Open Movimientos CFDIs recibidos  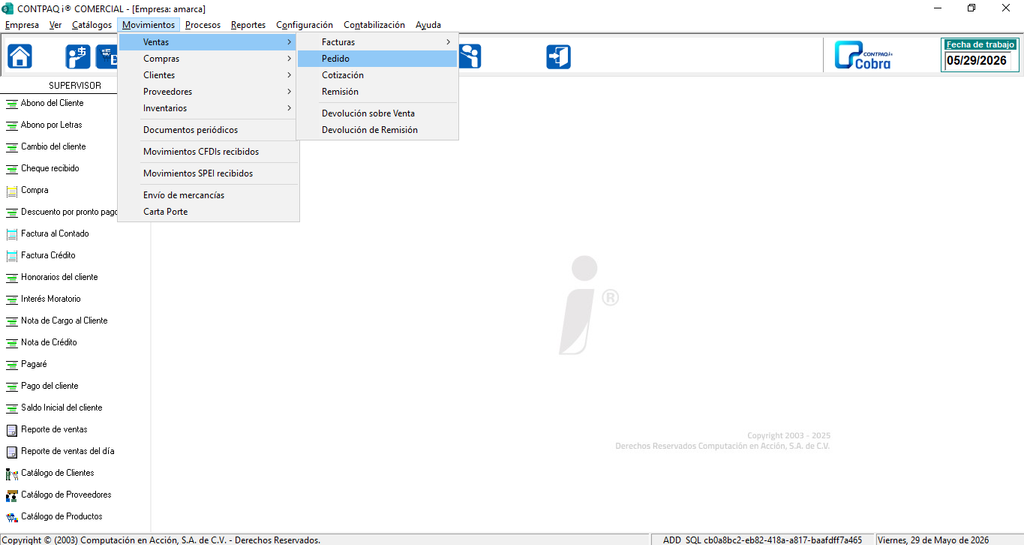(208, 151)
